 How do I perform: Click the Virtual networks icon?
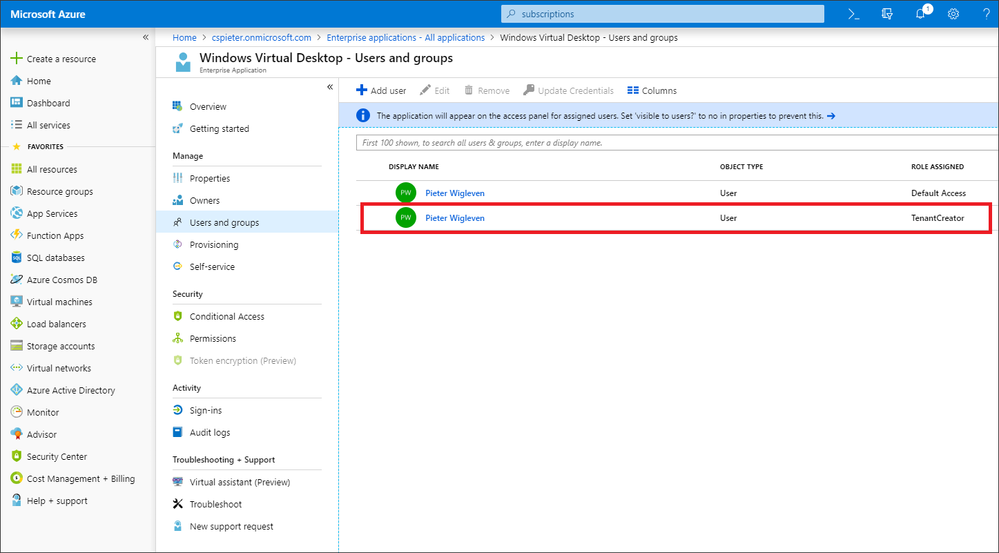17,368
